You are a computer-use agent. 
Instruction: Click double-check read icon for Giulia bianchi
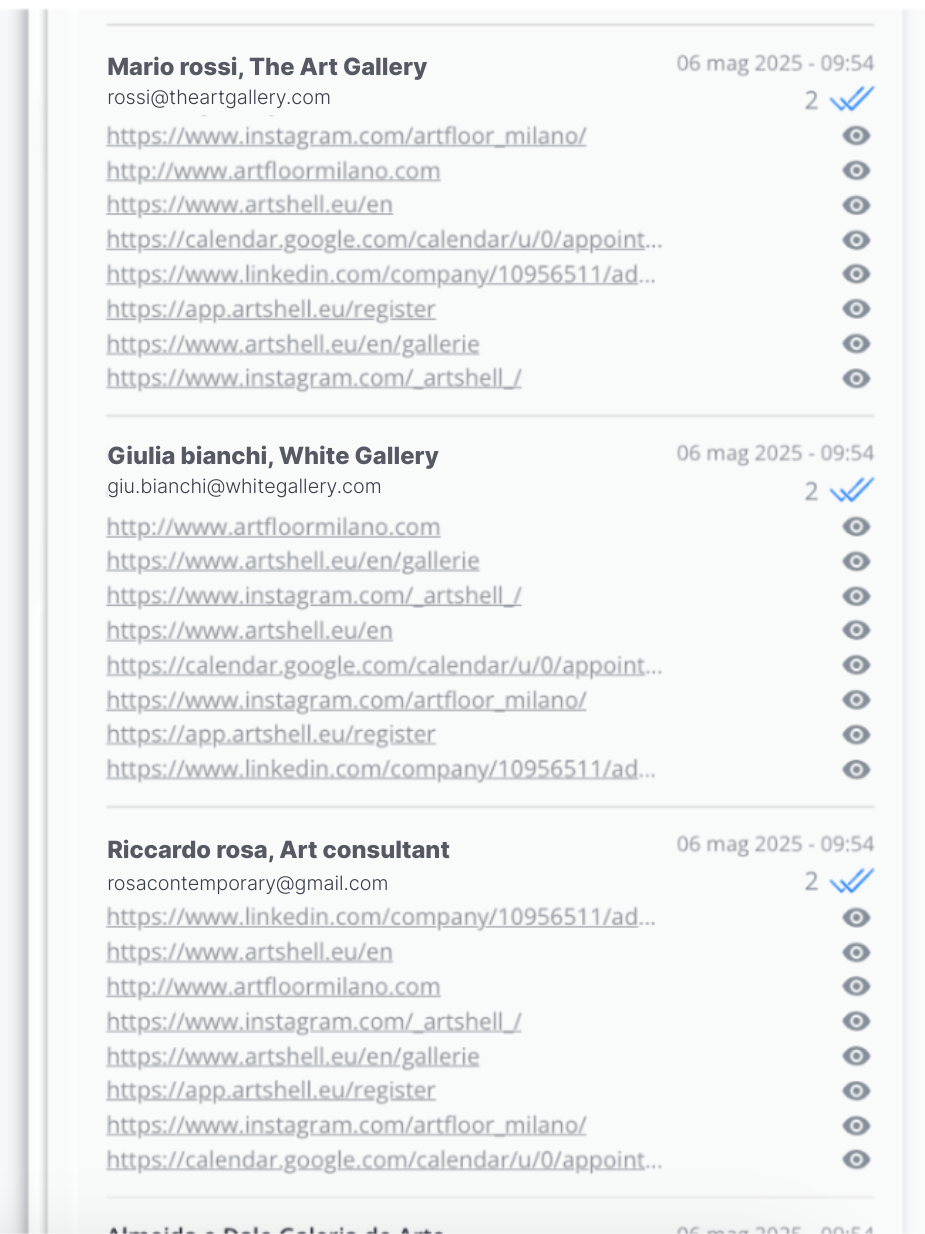[852, 490]
